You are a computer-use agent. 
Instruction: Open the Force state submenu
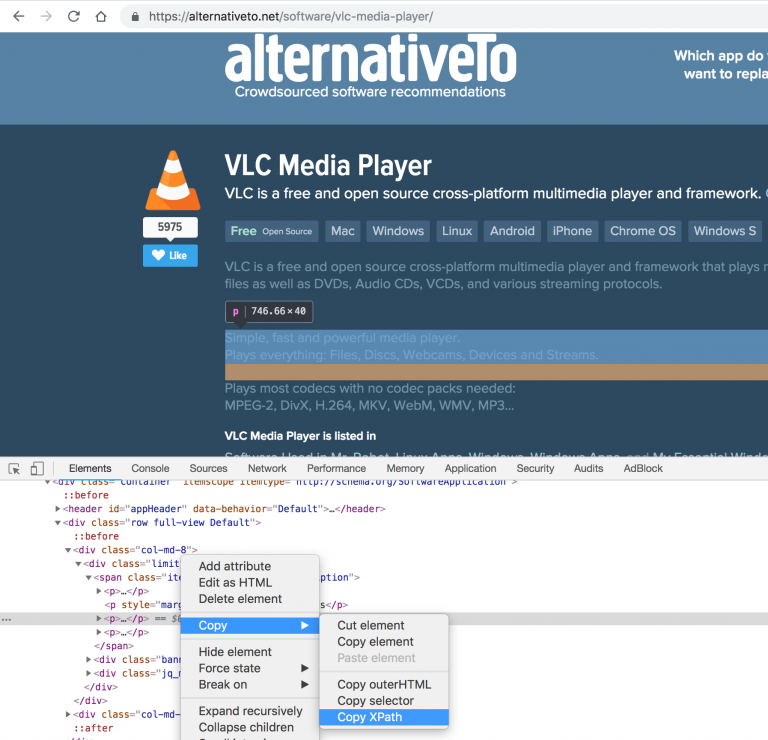click(250, 668)
